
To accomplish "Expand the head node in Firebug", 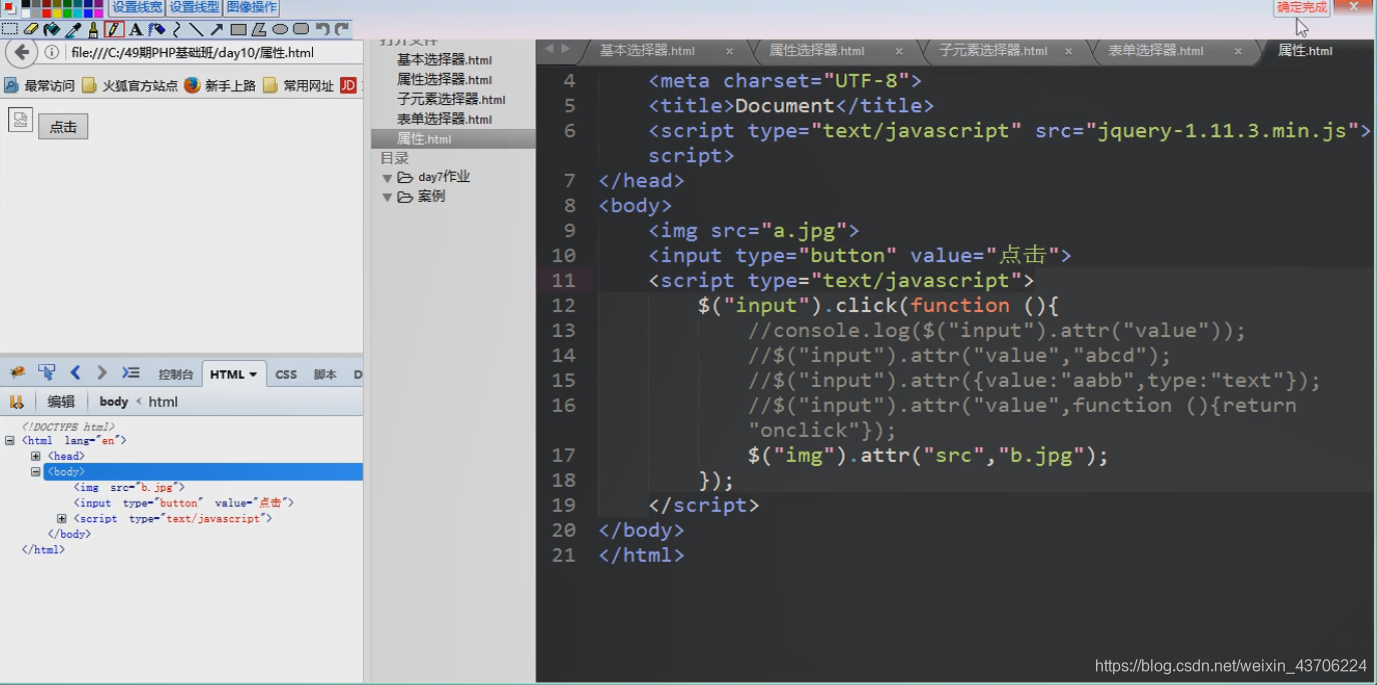I will pos(36,456).
